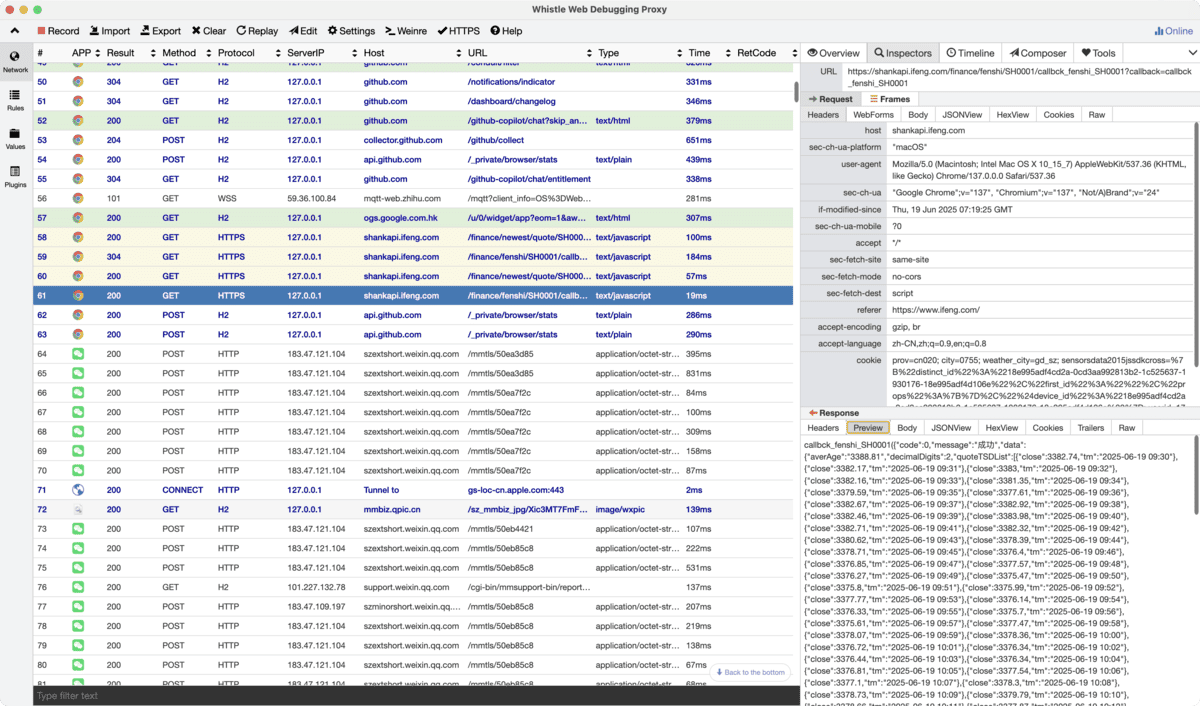
Task: Open the Request section's Raw tab
Action: click(x=1097, y=115)
